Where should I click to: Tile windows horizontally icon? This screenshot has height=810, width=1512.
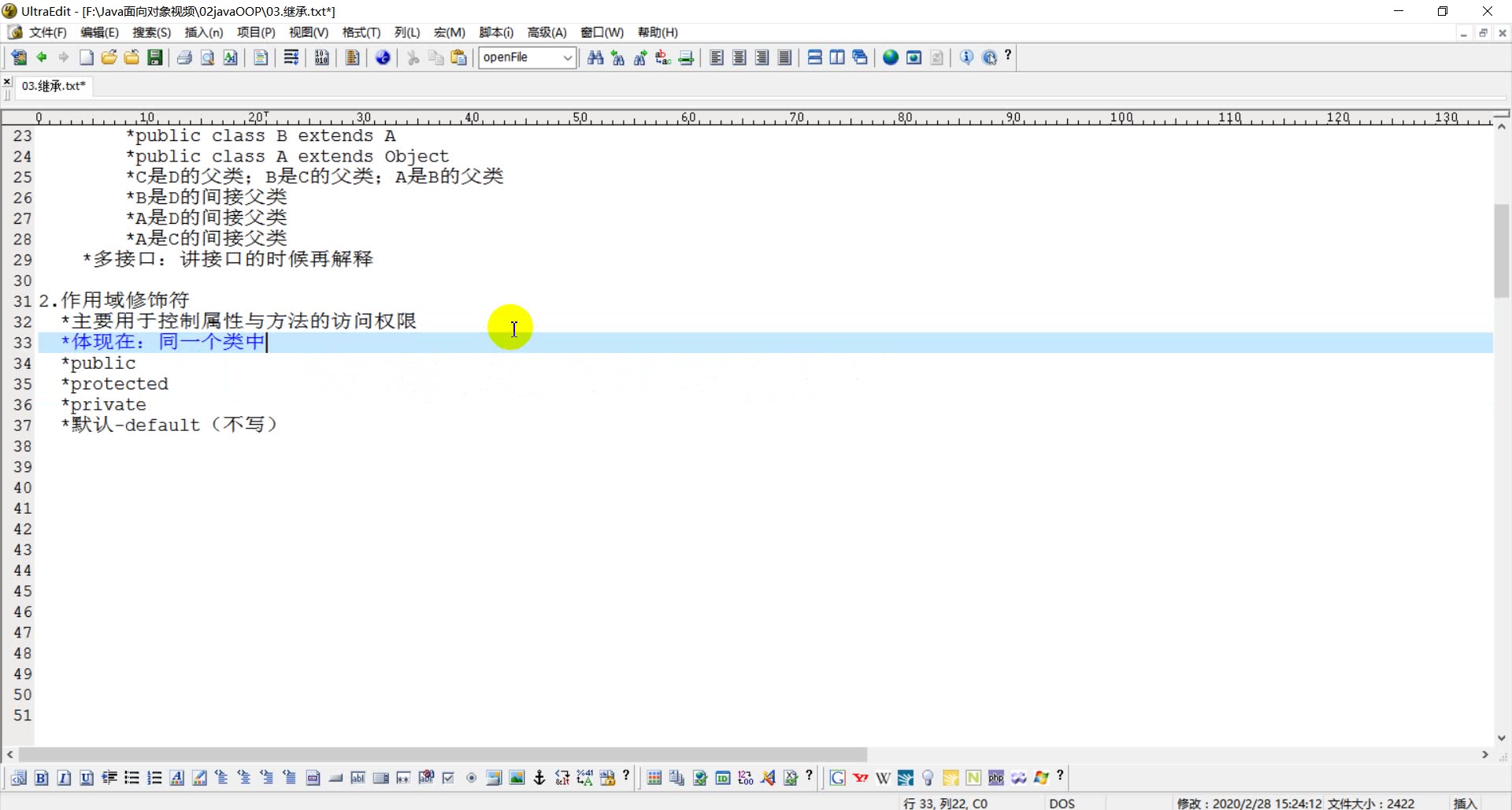(x=815, y=58)
